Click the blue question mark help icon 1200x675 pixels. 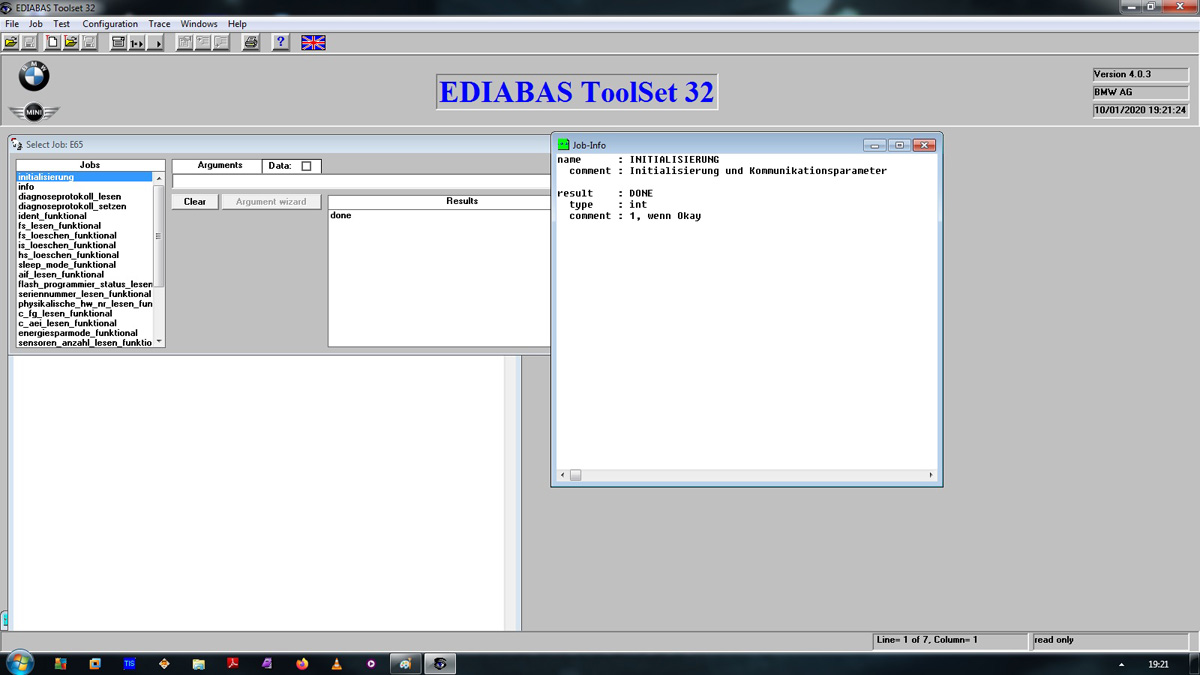click(281, 43)
